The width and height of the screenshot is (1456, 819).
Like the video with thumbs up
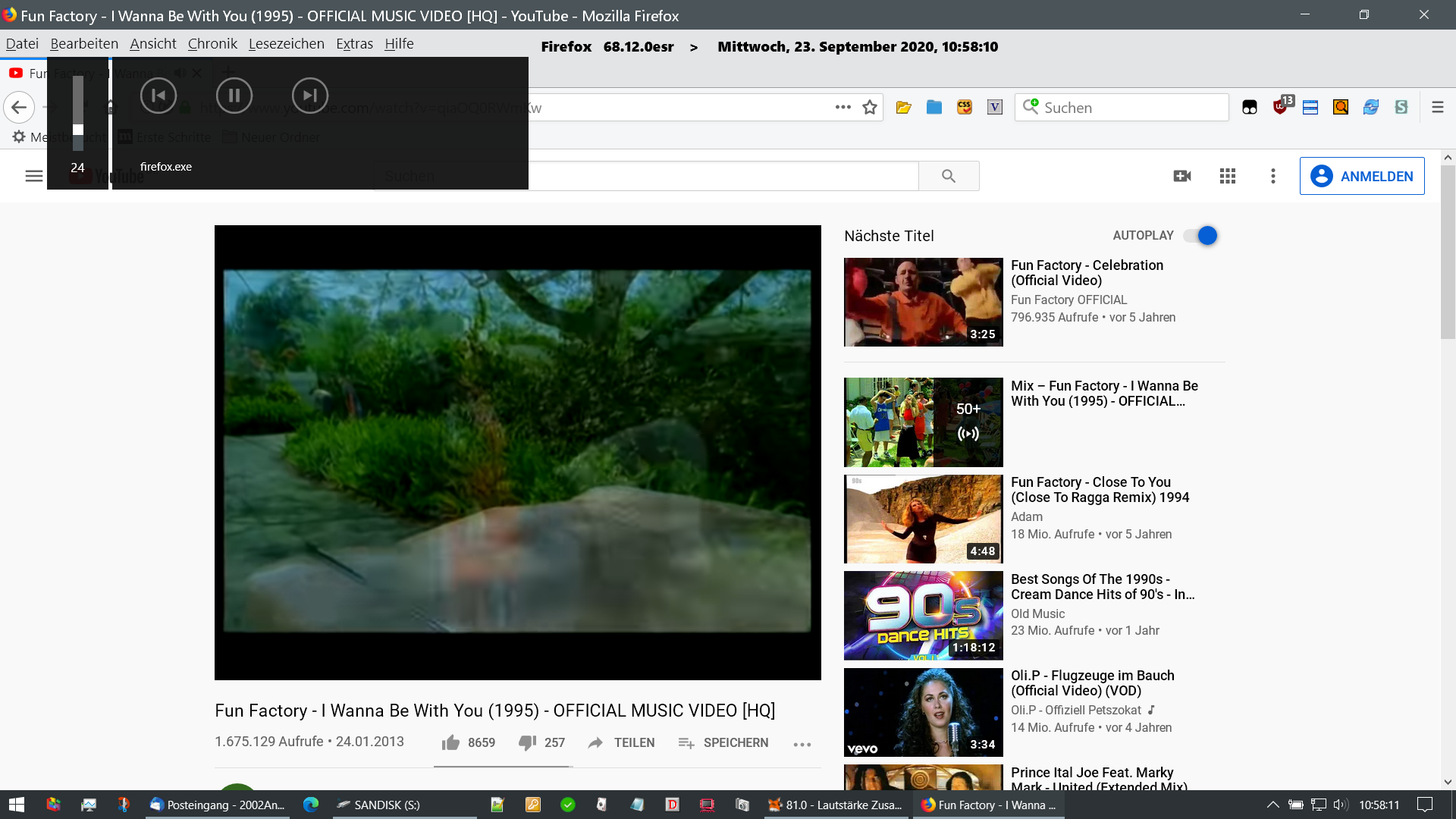pyautogui.click(x=451, y=742)
